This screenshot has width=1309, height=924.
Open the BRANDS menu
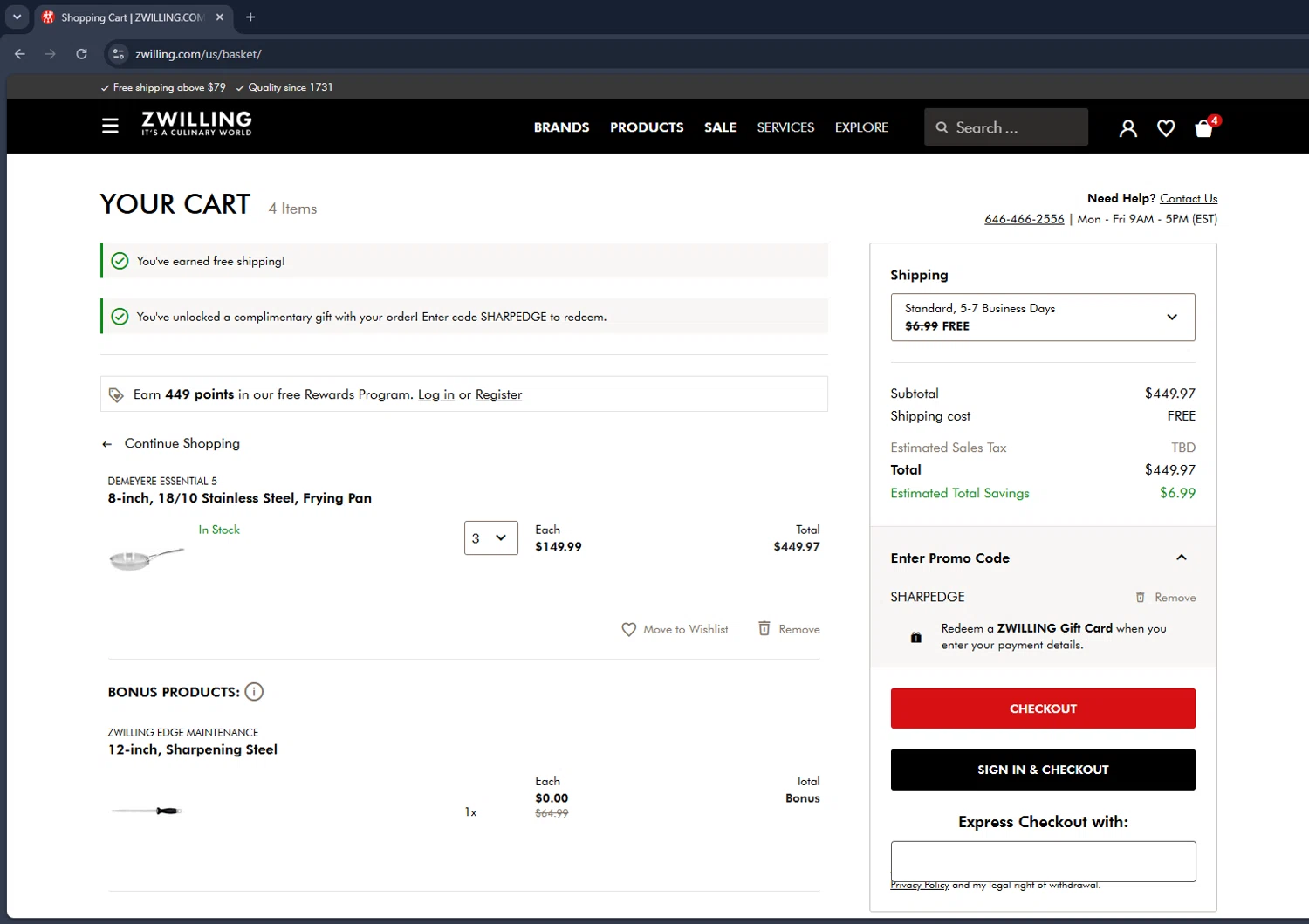(561, 127)
